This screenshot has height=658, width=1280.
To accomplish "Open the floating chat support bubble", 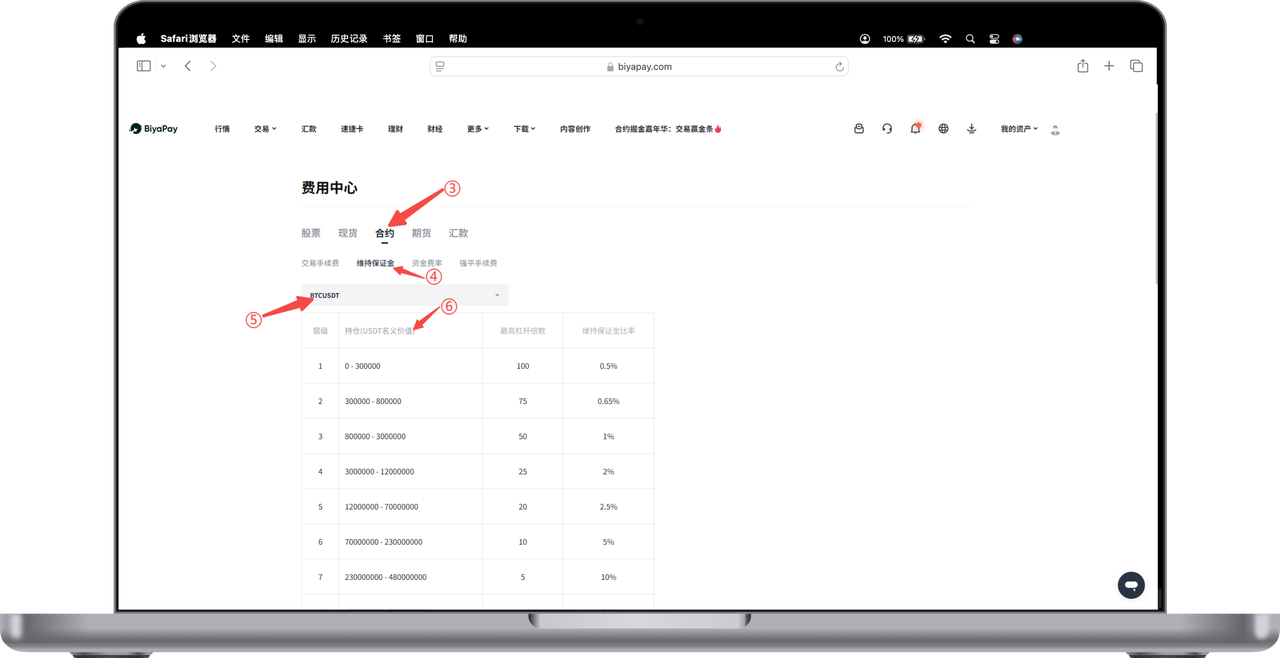I will [x=1131, y=585].
